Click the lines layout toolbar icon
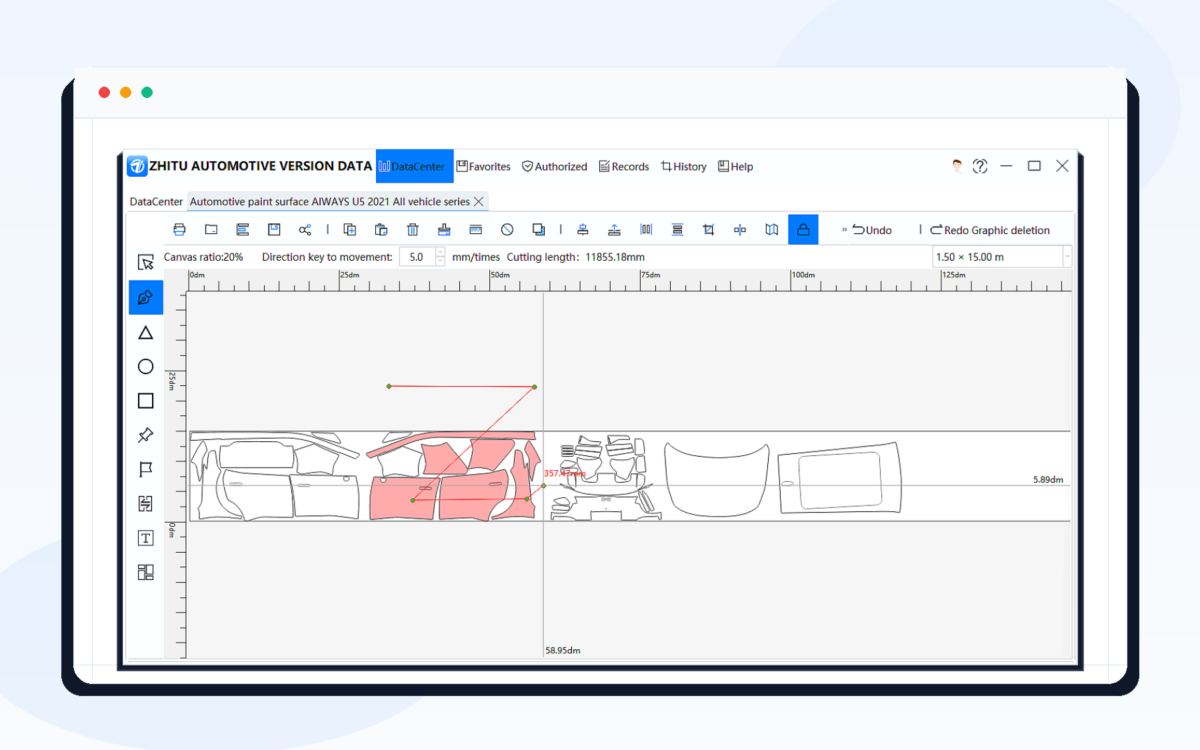1200x750 pixels. 242,229
